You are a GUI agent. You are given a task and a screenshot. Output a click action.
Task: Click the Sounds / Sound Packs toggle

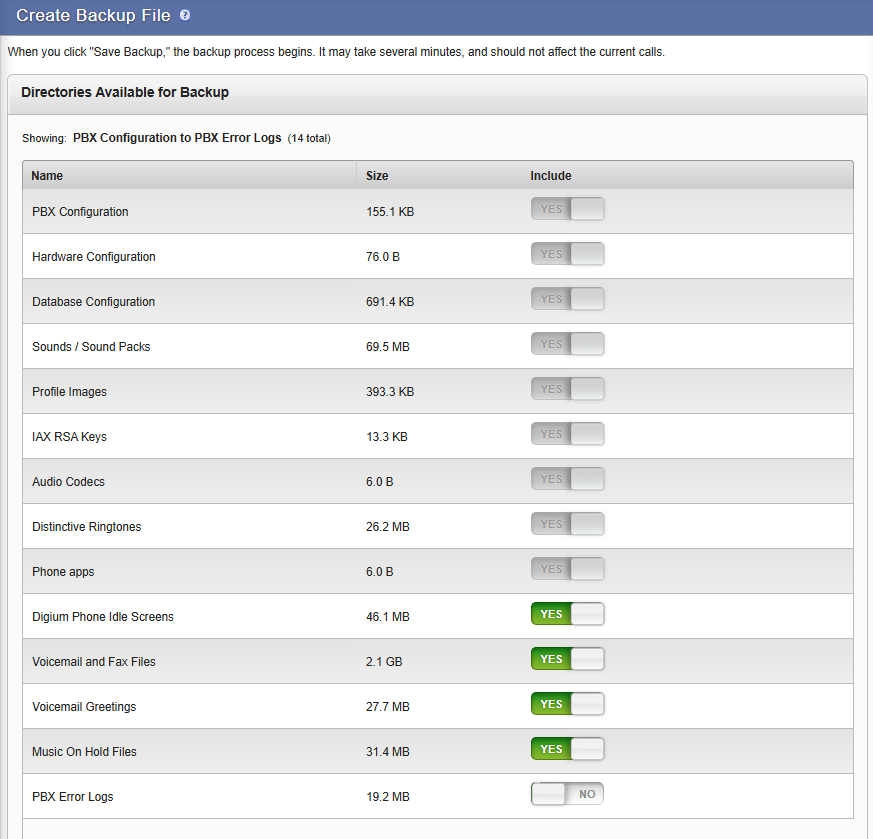pyautogui.click(x=567, y=344)
